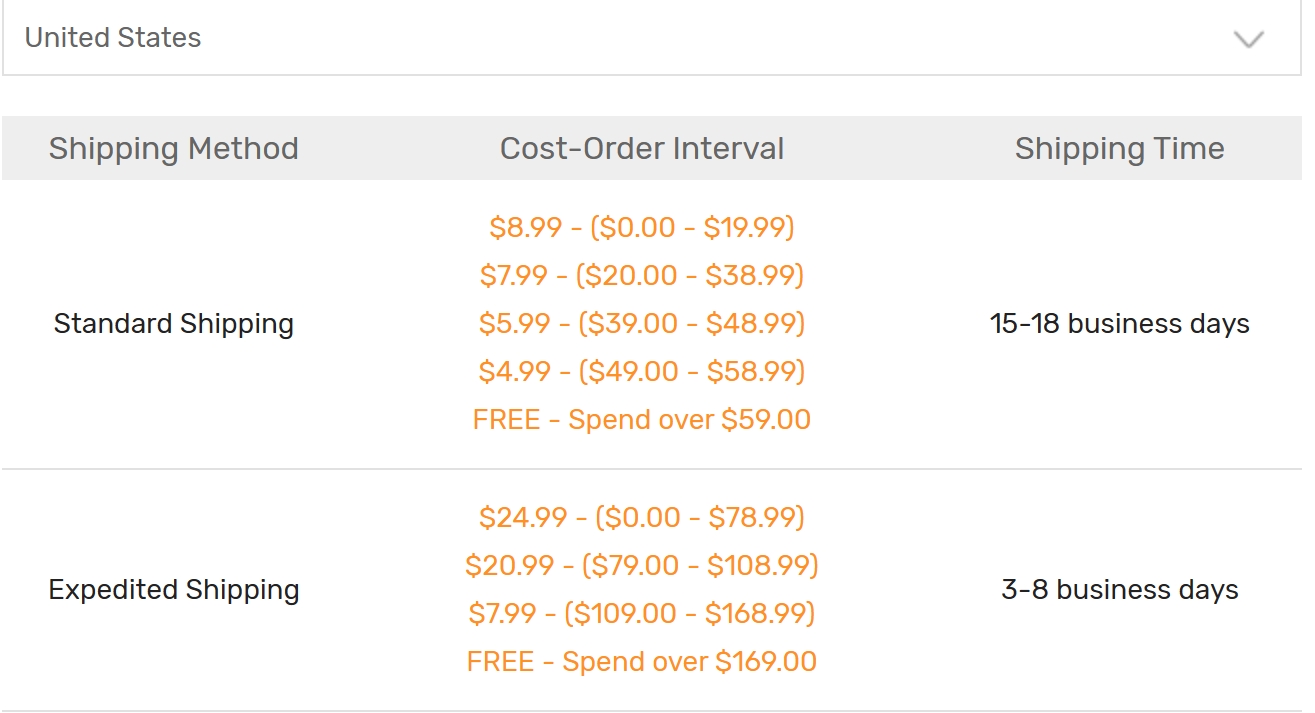Click the $24.99 expedited shipping rate line
This screenshot has width=1315, height=713.
click(x=642, y=517)
